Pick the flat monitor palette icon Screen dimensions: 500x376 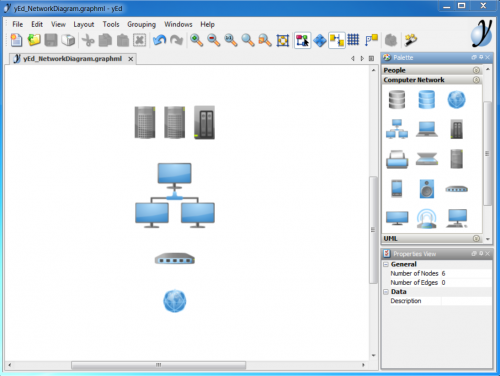[397, 219]
